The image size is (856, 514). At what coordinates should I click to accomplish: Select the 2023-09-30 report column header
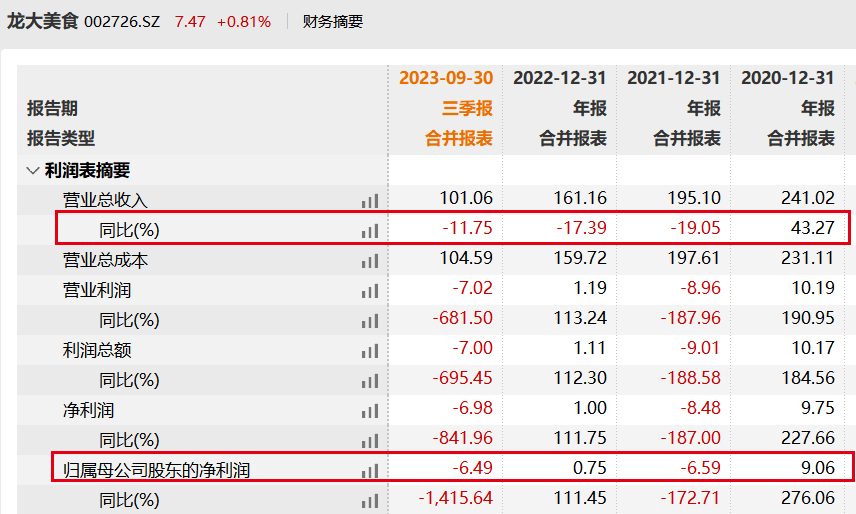pos(446,78)
